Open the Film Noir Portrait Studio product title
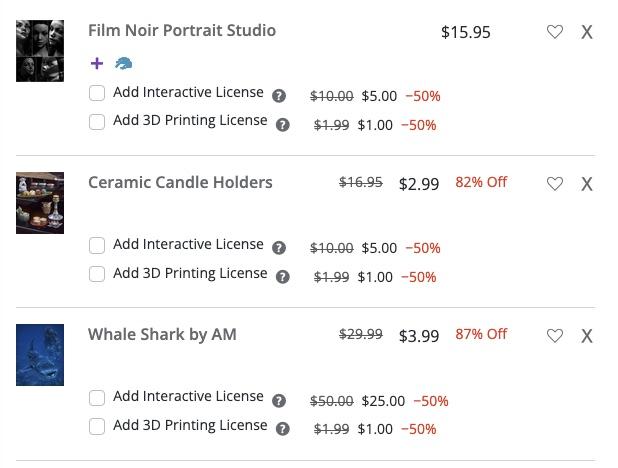Screen dimensions: 618x468 point(181,30)
